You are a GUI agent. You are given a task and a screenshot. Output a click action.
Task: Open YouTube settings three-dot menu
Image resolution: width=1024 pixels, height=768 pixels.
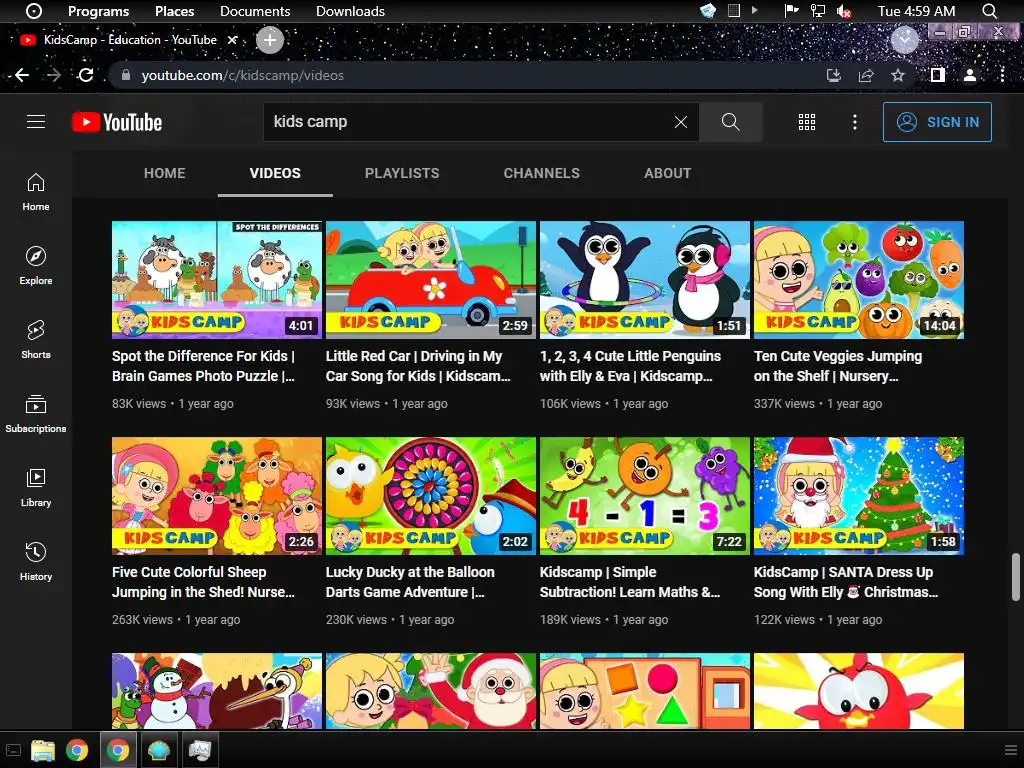(854, 122)
